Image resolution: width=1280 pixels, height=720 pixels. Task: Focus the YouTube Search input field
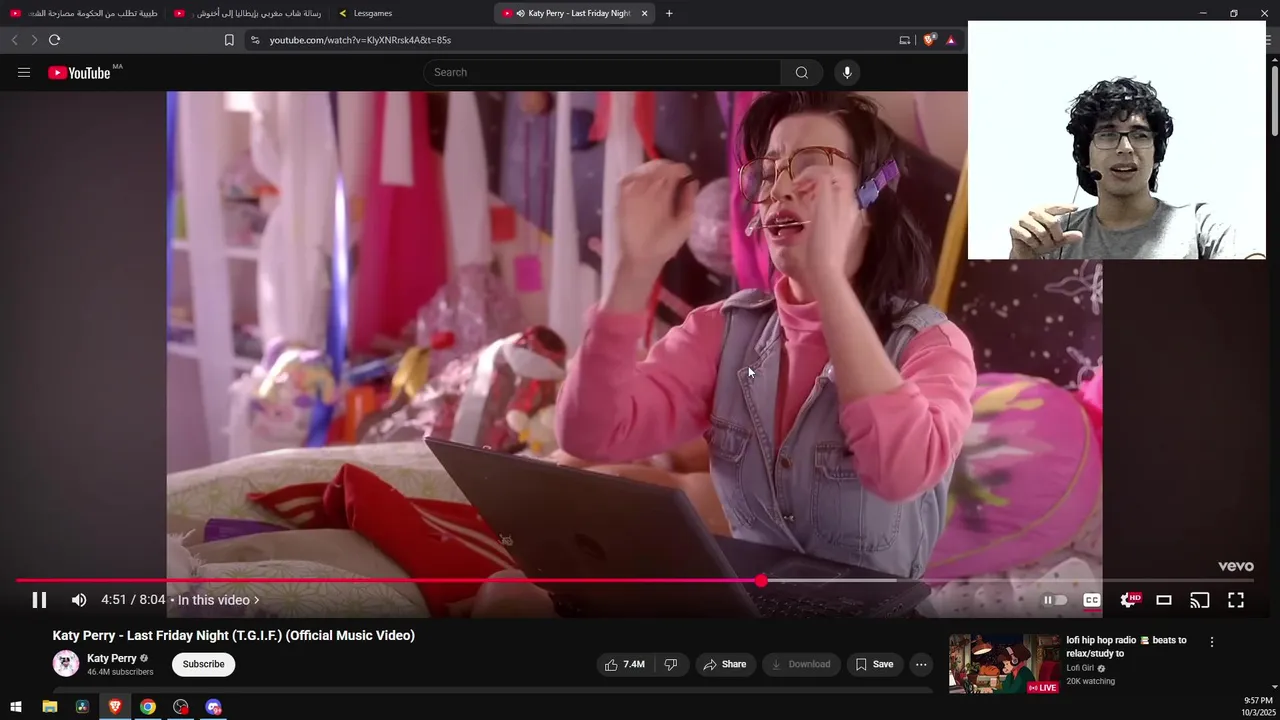(x=602, y=72)
